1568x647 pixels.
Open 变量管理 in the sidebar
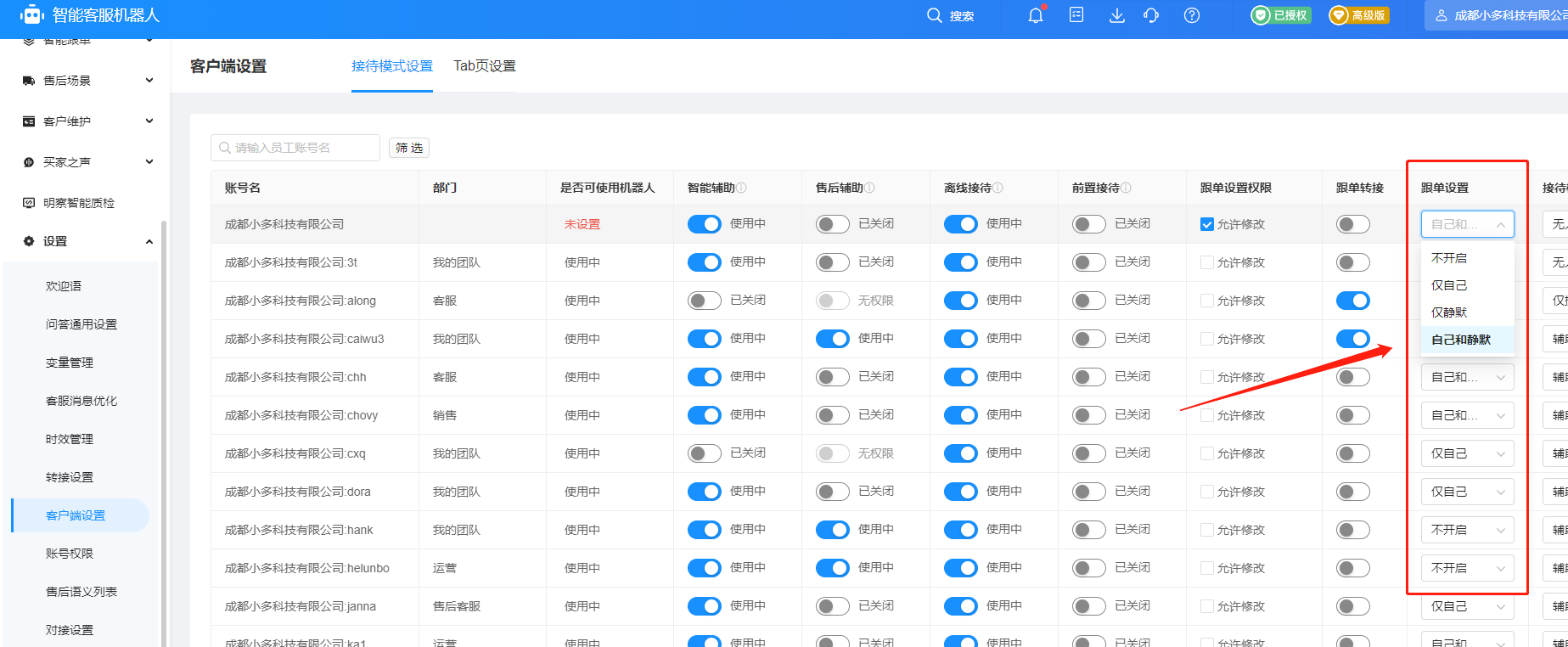[70, 363]
